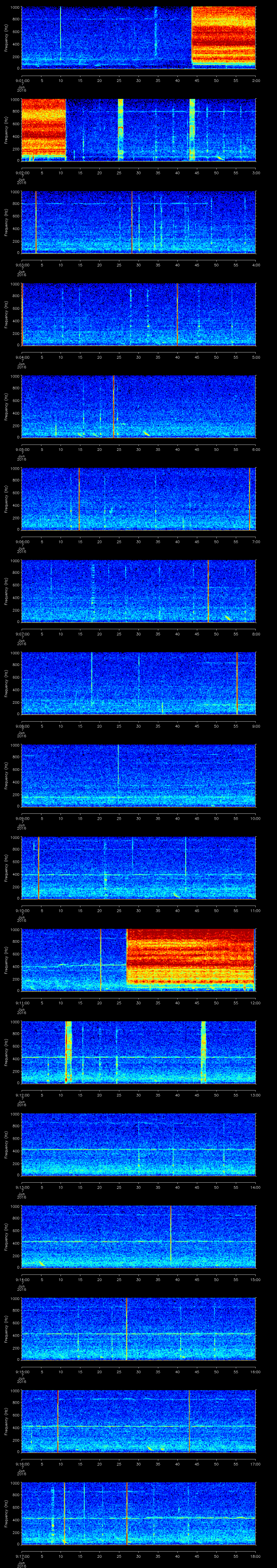
Task: Click the red vertical line in 9:15:00 spectrogram
Action: [x=126, y=1329]
